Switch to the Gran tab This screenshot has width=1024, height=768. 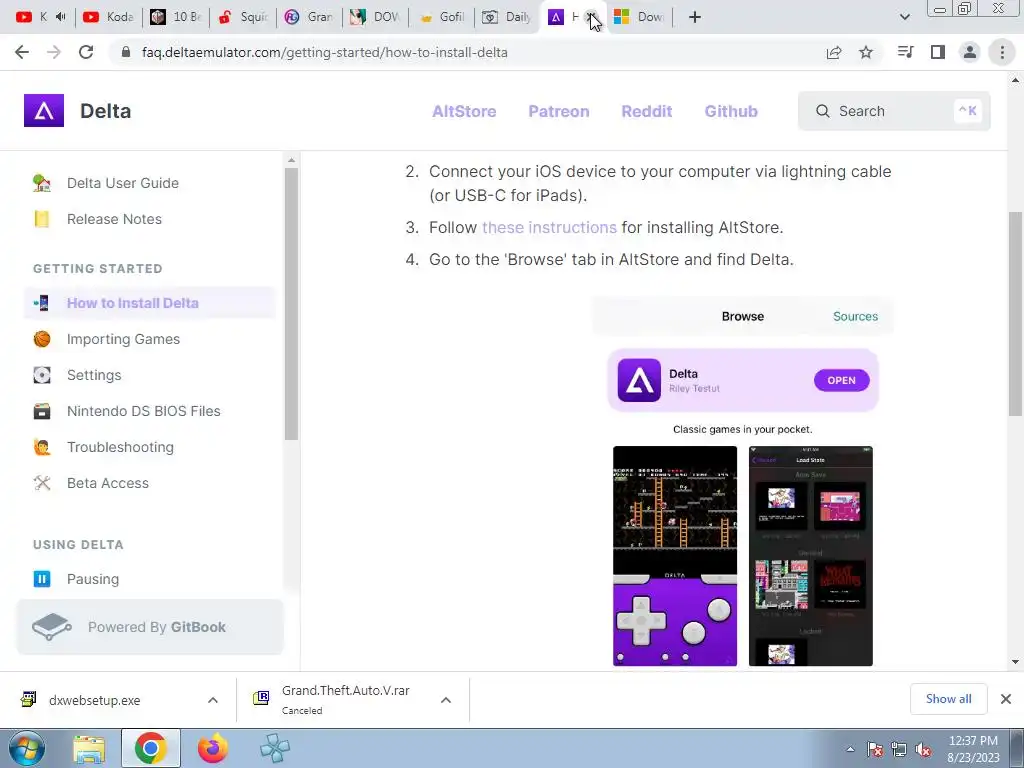click(310, 17)
